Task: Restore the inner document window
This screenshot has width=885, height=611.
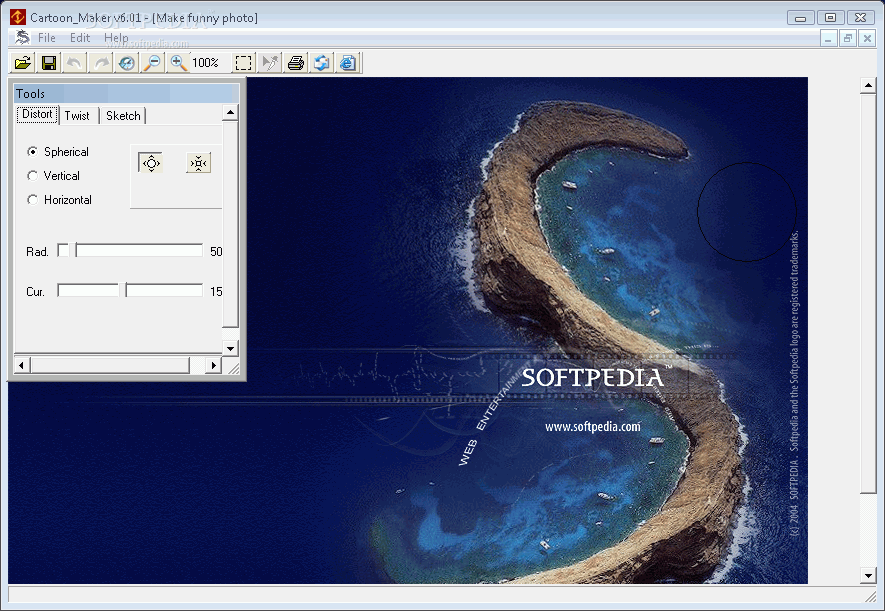Action: click(848, 38)
